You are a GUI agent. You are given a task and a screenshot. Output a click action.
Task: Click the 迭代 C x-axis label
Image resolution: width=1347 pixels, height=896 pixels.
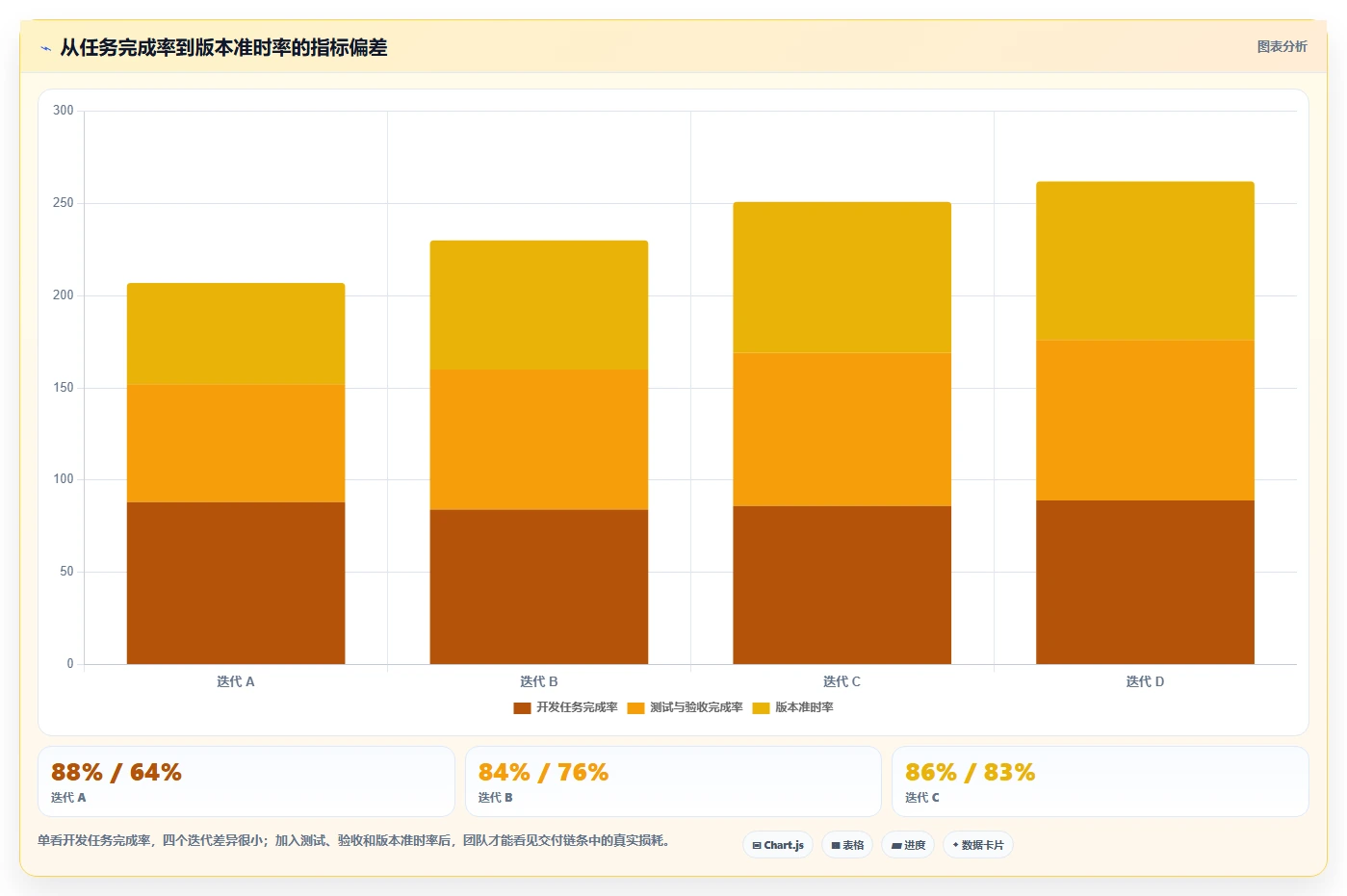click(x=842, y=681)
